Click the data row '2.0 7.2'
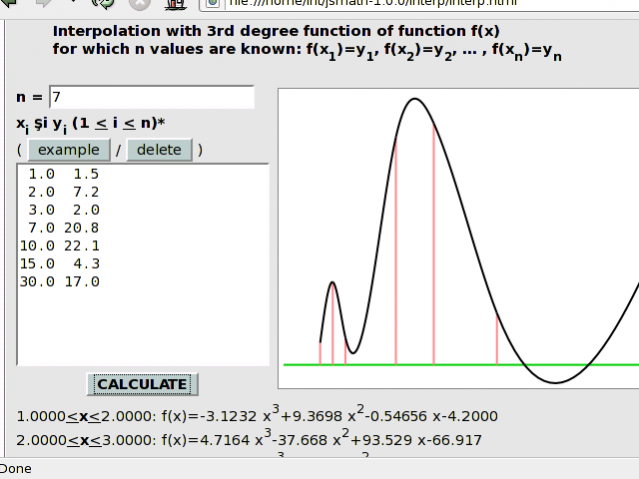Viewport: 639px width, 479px height. pos(64,192)
